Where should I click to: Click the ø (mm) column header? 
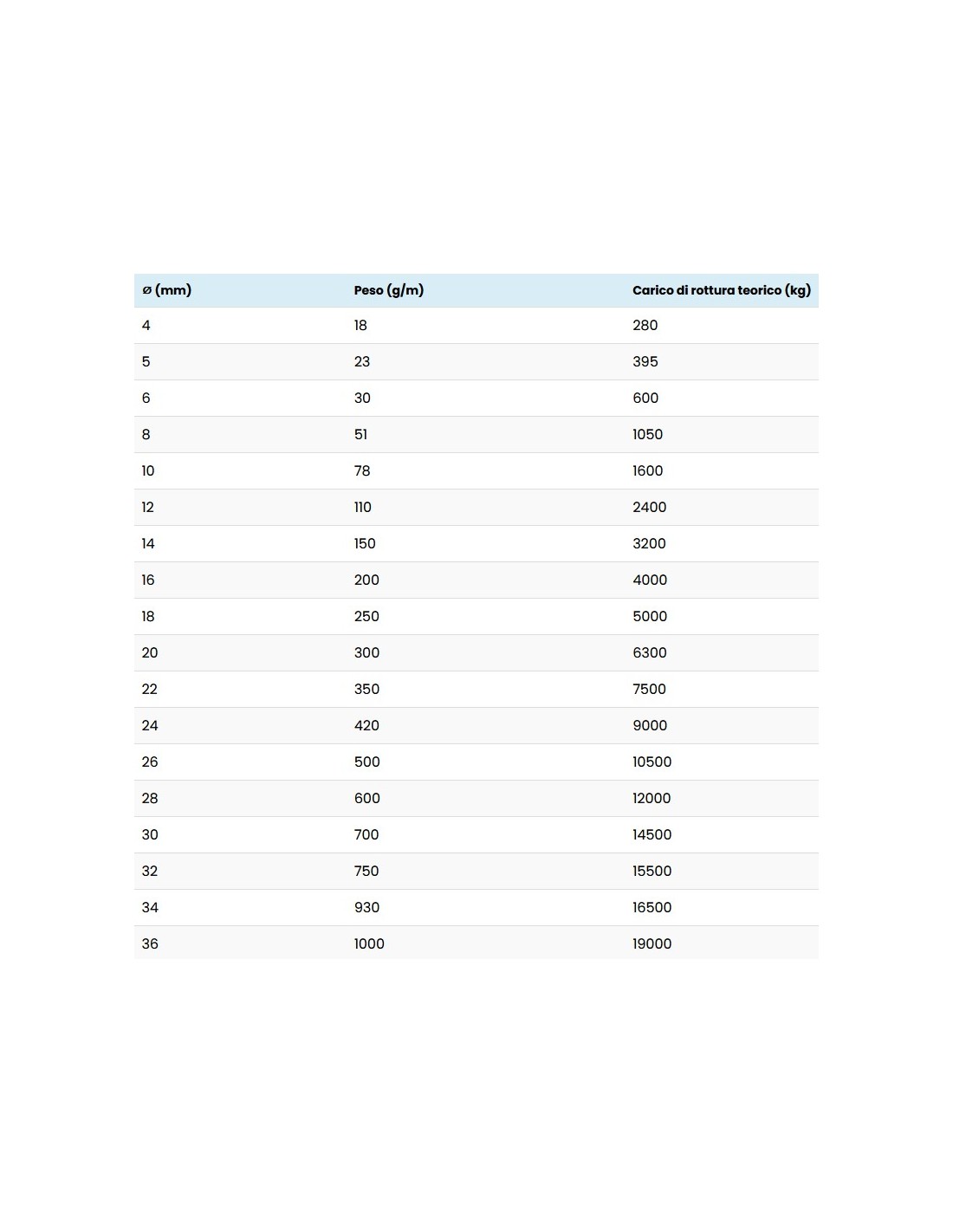coord(166,290)
